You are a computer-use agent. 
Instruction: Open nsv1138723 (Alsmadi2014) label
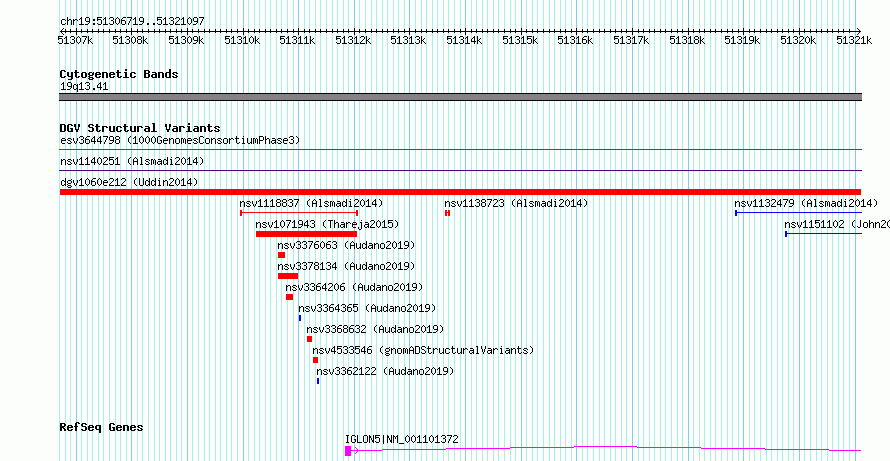point(516,203)
